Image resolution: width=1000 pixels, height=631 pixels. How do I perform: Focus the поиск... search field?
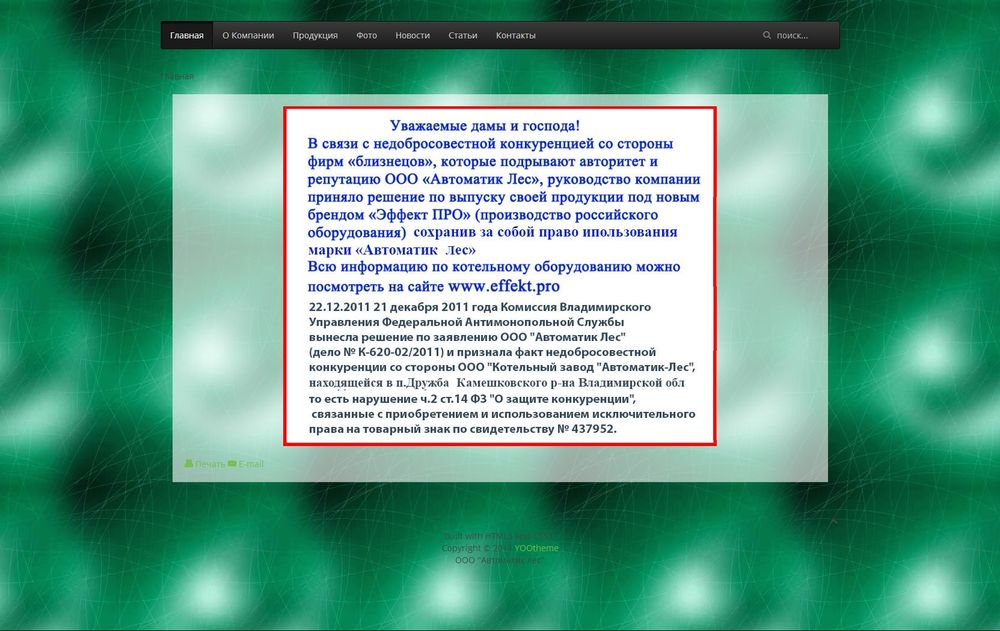coord(797,36)
